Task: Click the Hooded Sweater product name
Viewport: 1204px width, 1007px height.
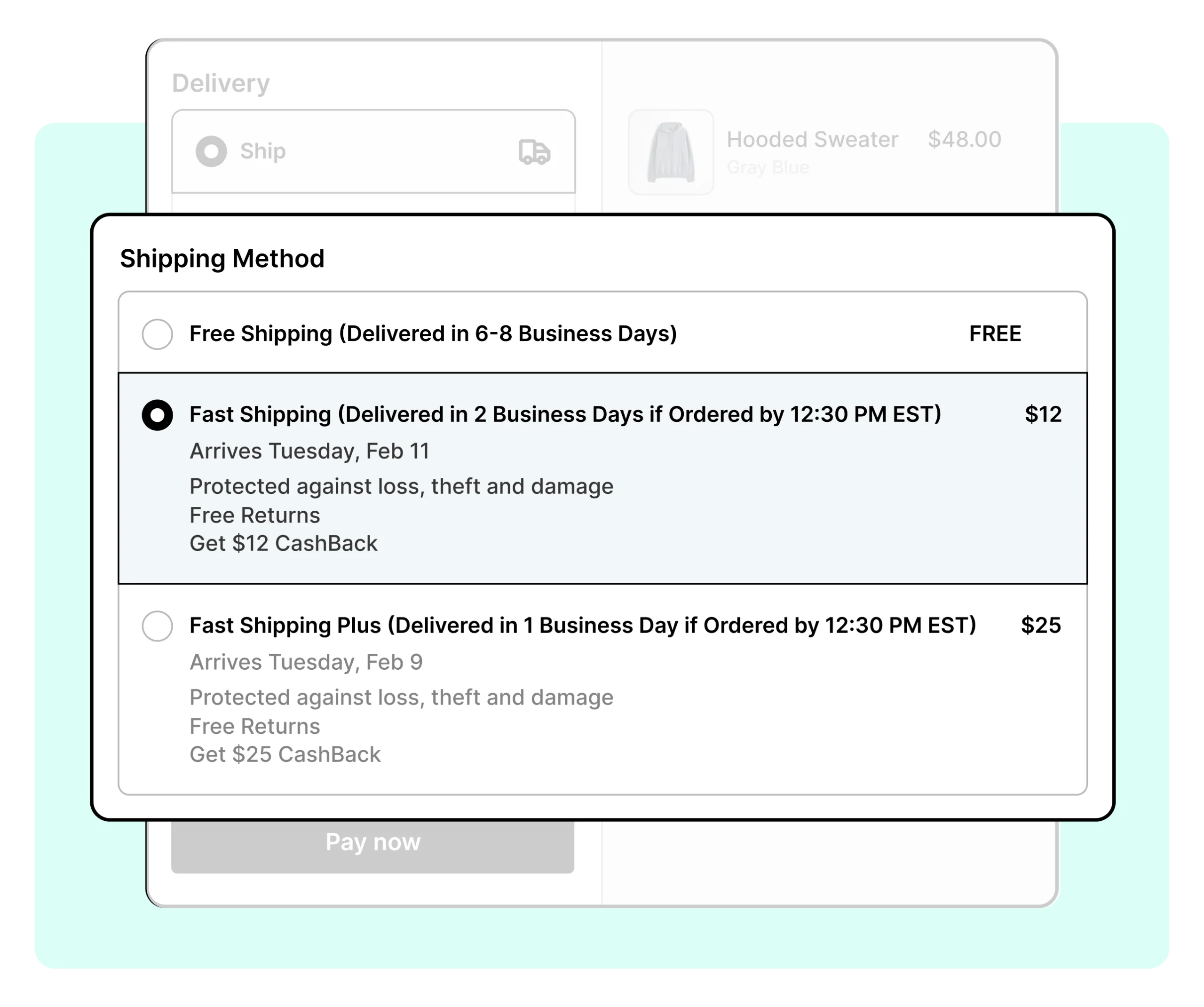Action: [x=812, y=139]
